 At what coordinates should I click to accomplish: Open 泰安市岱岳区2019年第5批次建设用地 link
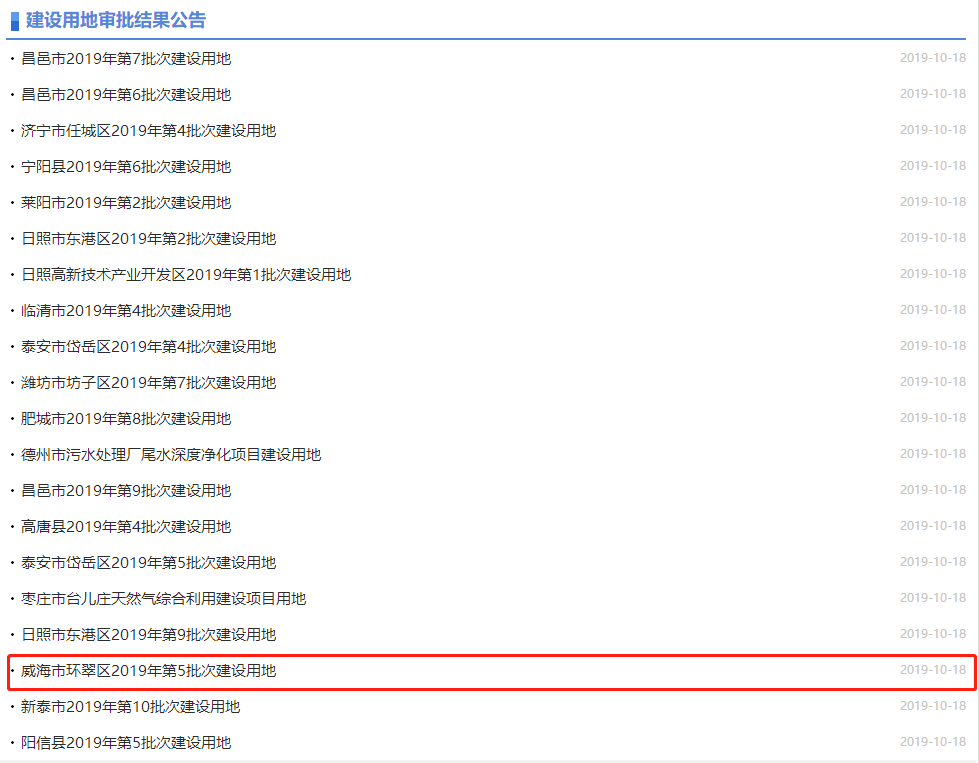pos(149,563)
